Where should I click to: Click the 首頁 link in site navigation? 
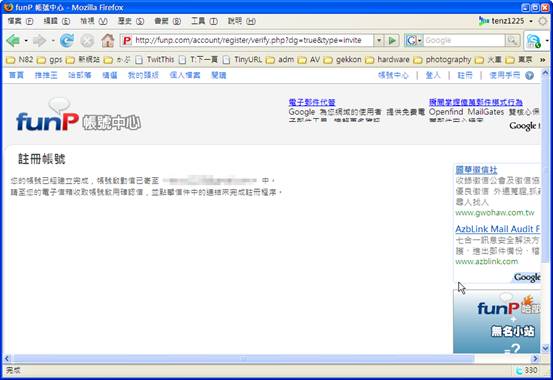click(x=16, y=75)
